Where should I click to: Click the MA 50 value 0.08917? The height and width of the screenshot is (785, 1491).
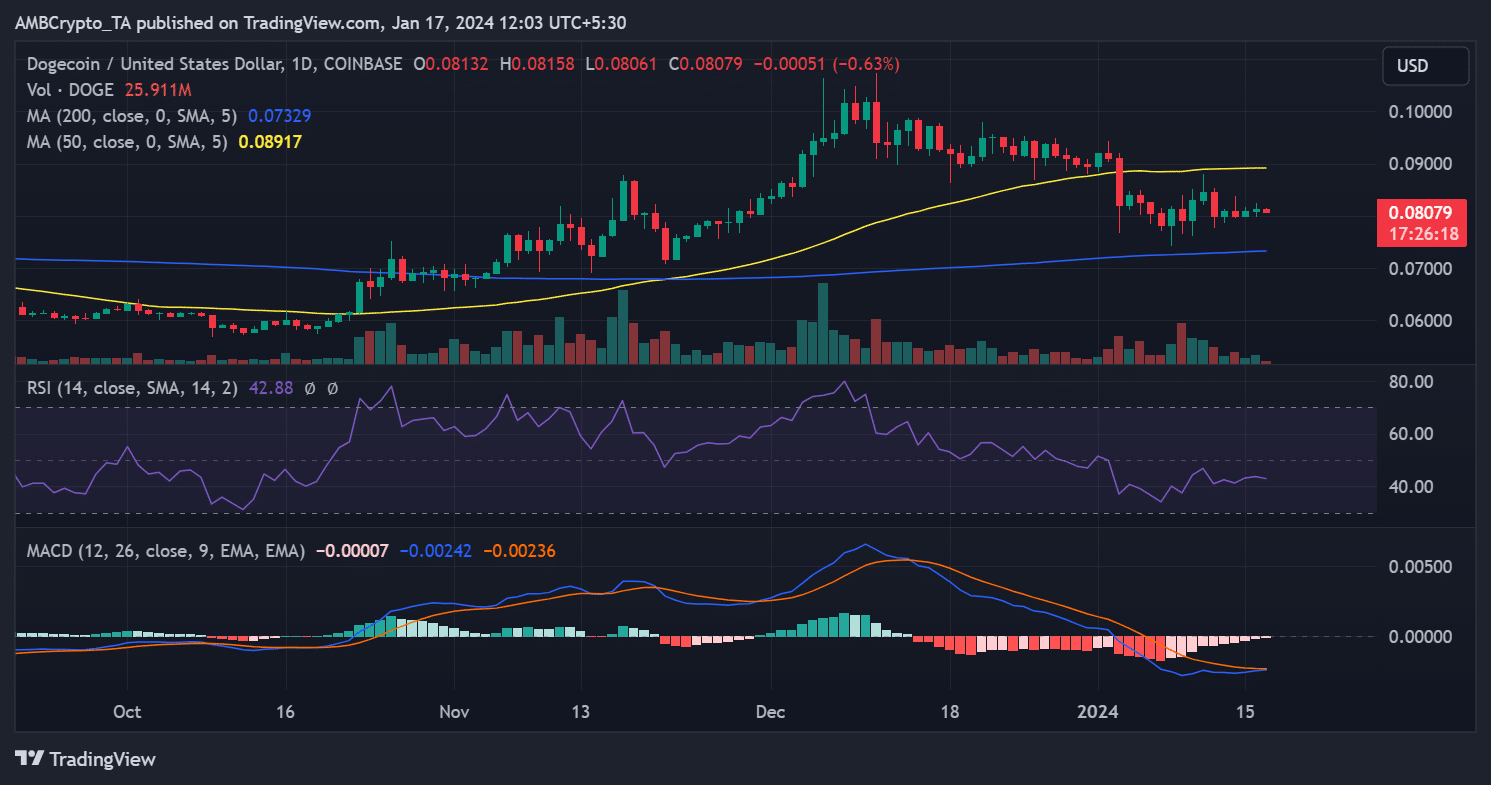(x=270, y=142)
